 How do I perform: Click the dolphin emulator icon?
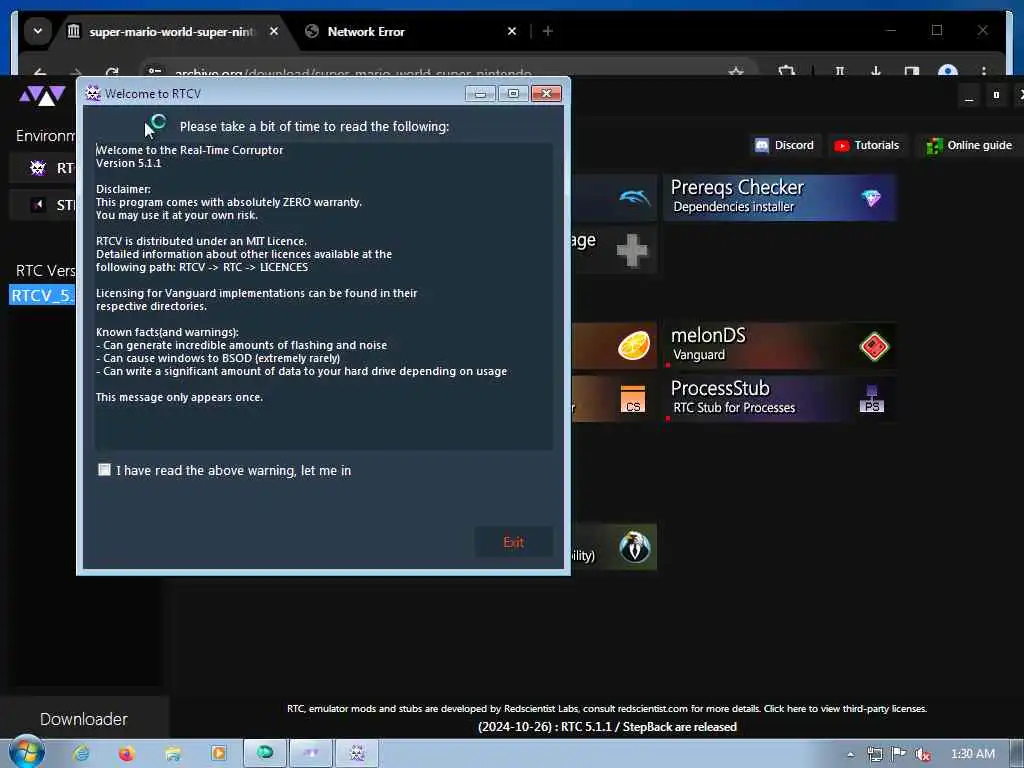tap(634, 197)
